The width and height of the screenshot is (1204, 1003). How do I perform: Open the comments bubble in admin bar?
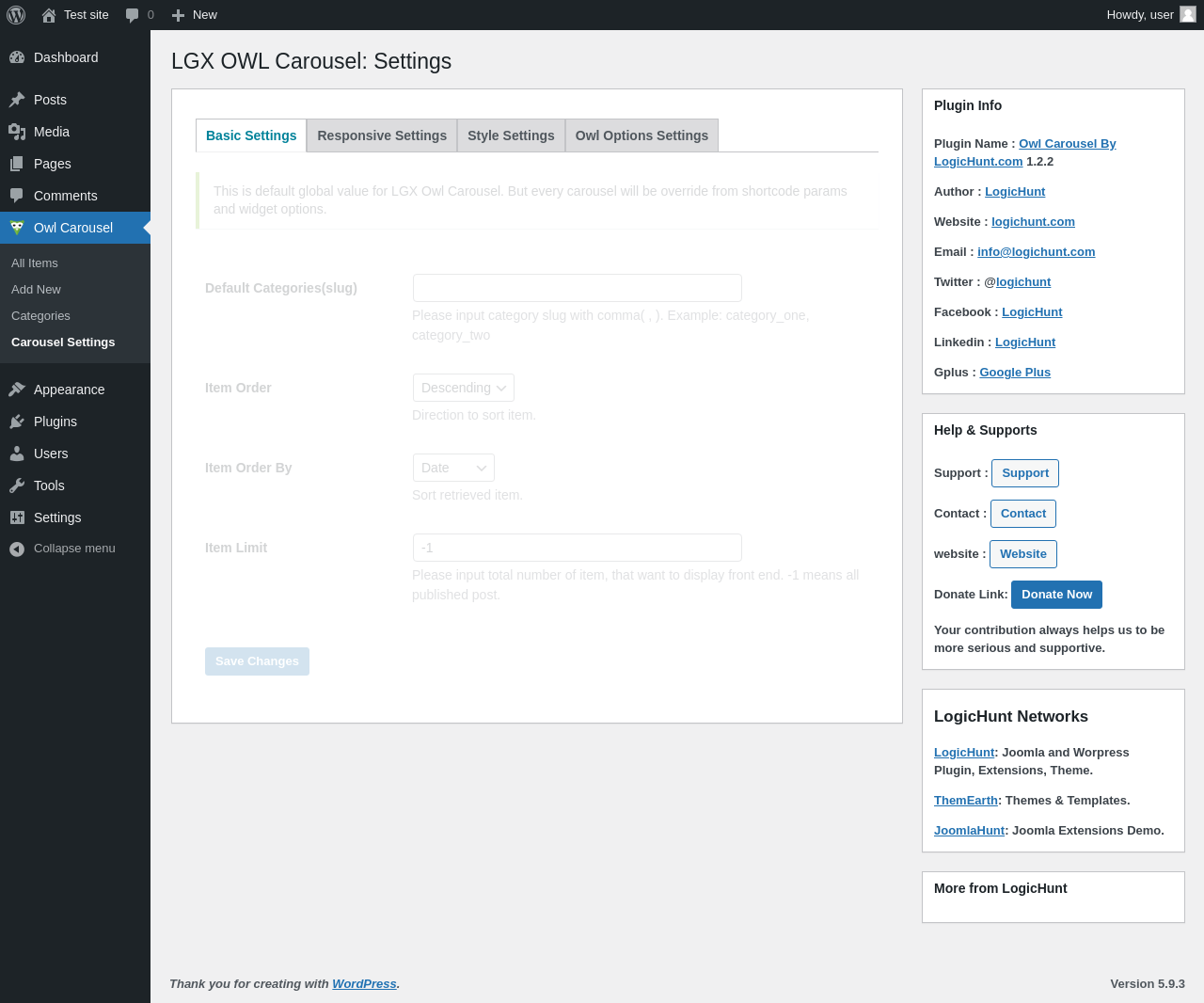tap(133, 15)
